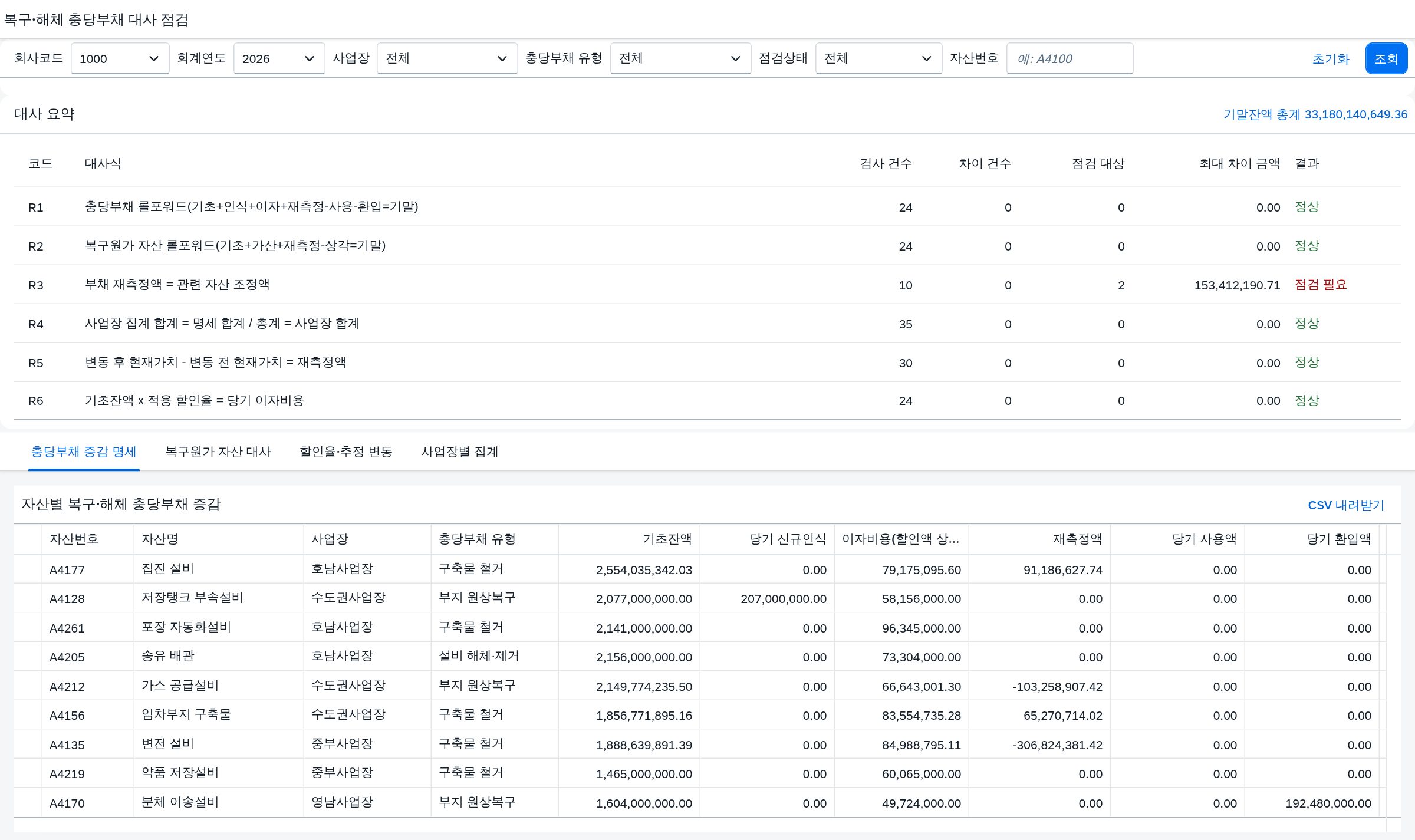1415x840 pixels.
Task: Sort by 자산번호 column header
Action: [88, 539]
